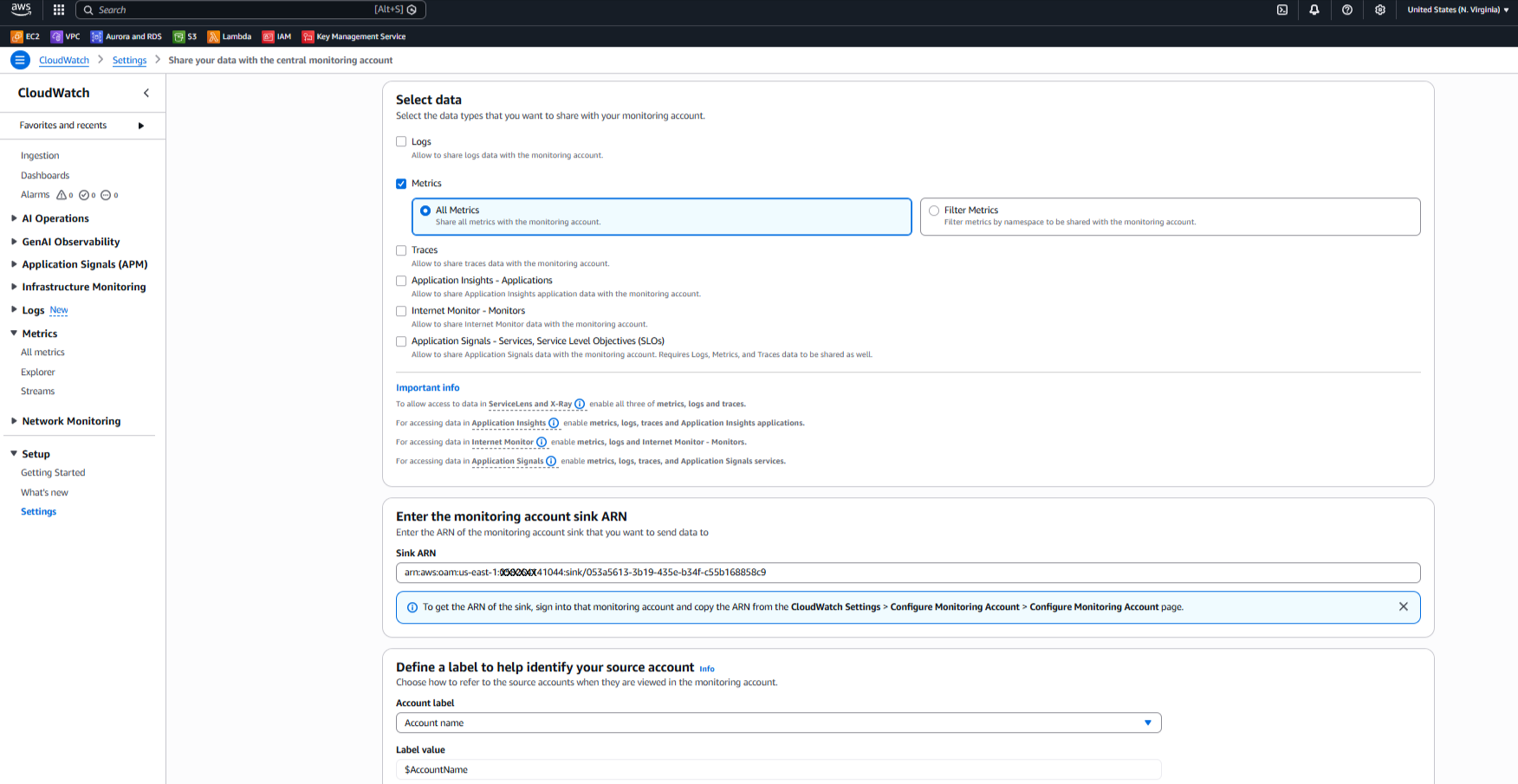Open CloudShell from the top bar

point(1282,10)
